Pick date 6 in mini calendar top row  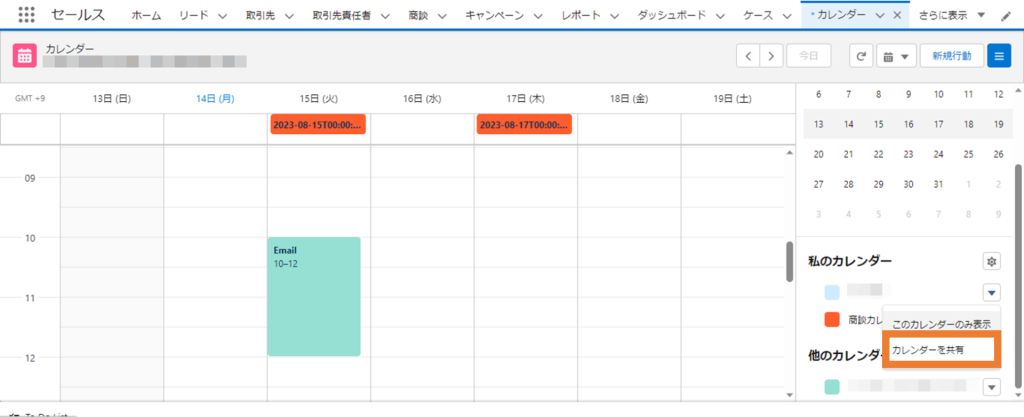coord(818,95)
